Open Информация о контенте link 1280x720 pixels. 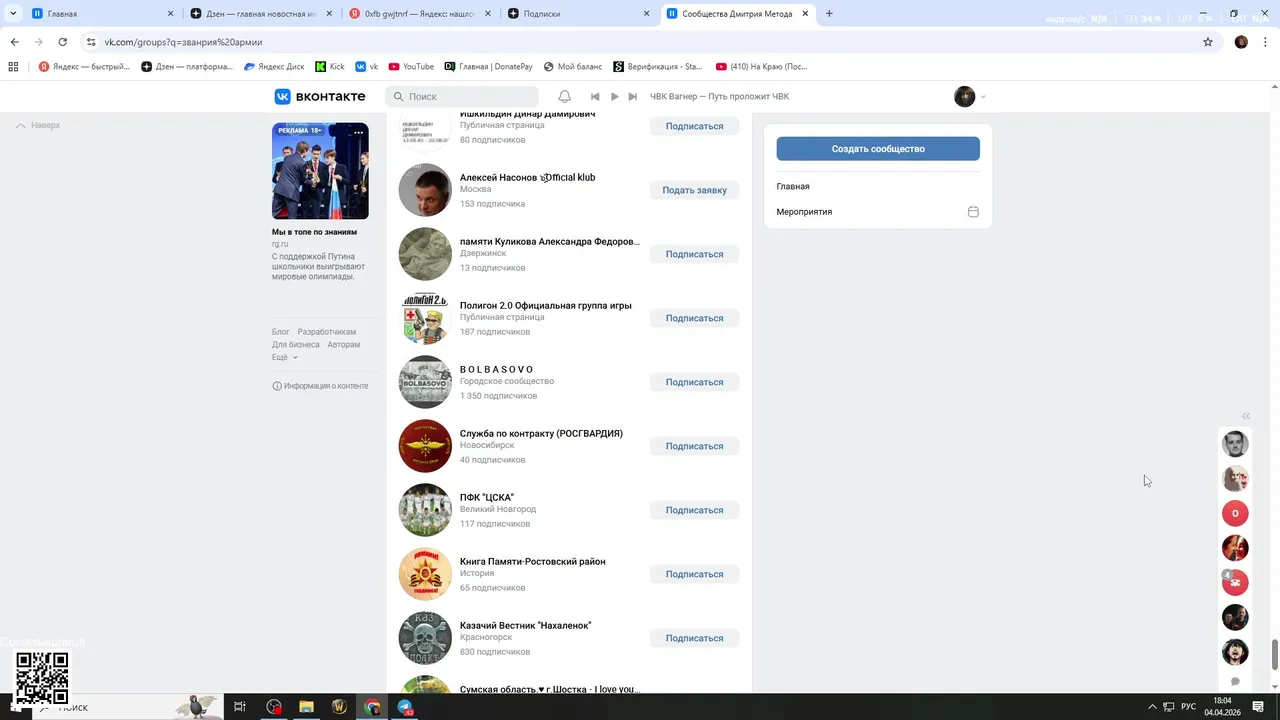[320, 386]
